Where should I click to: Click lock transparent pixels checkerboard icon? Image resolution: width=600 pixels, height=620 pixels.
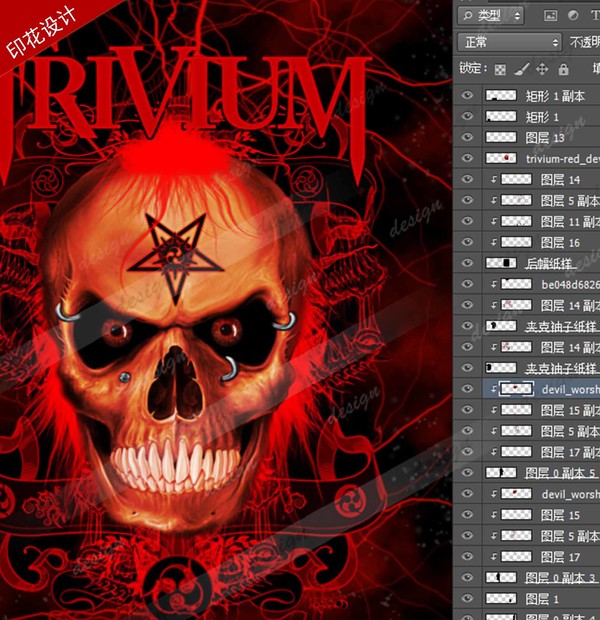point(500,70)
